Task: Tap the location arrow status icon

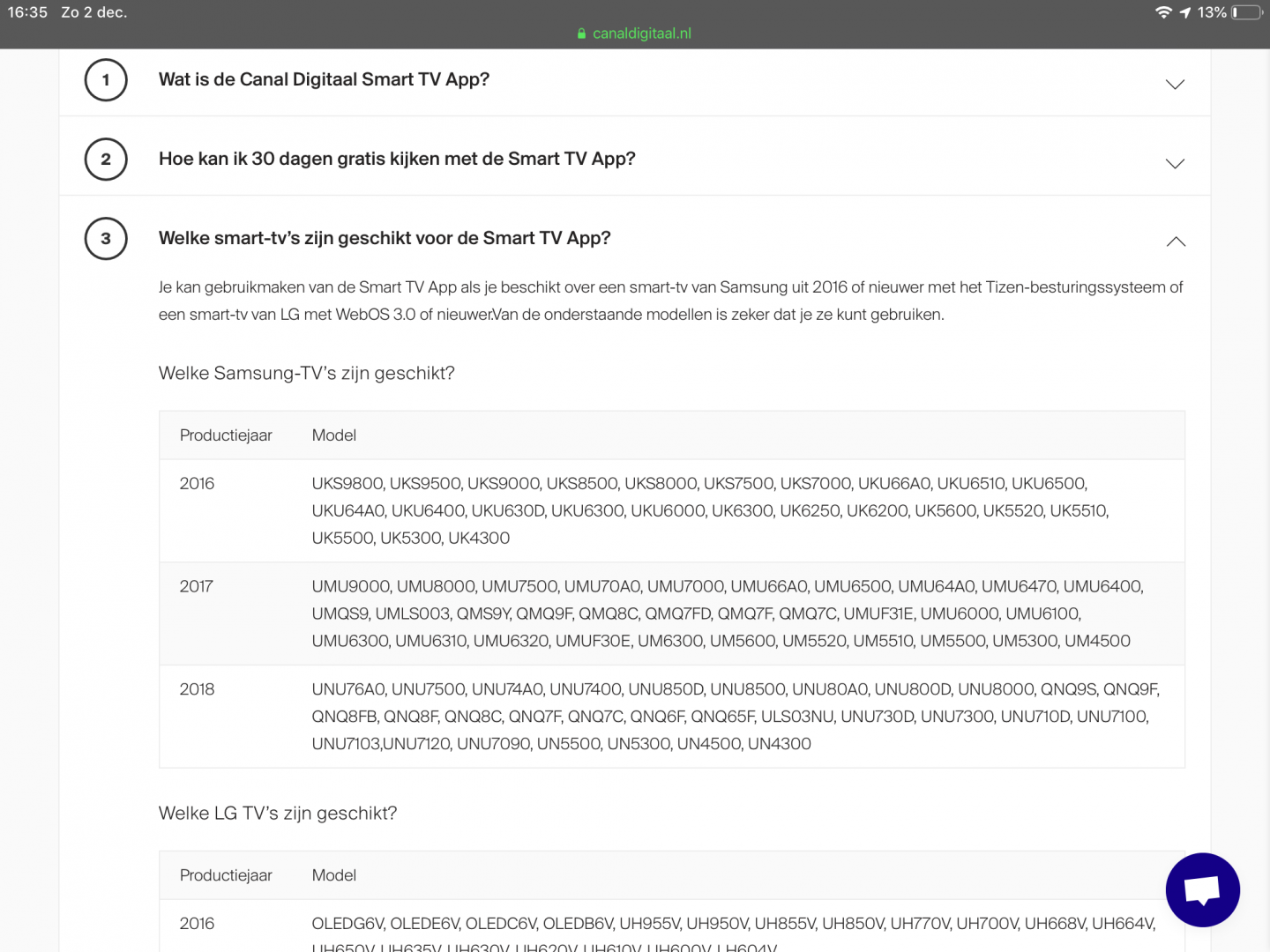Action: click(1185, 12)
